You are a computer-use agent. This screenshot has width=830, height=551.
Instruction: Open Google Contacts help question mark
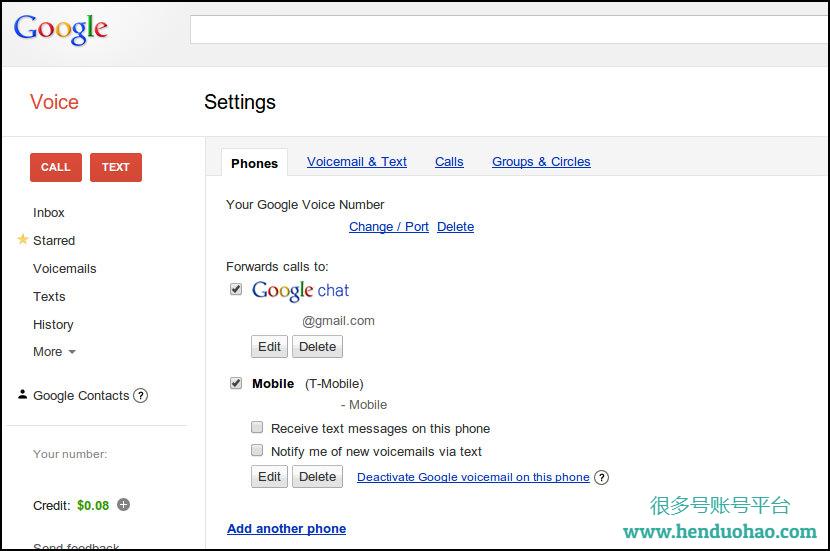[x=140, y=395]
